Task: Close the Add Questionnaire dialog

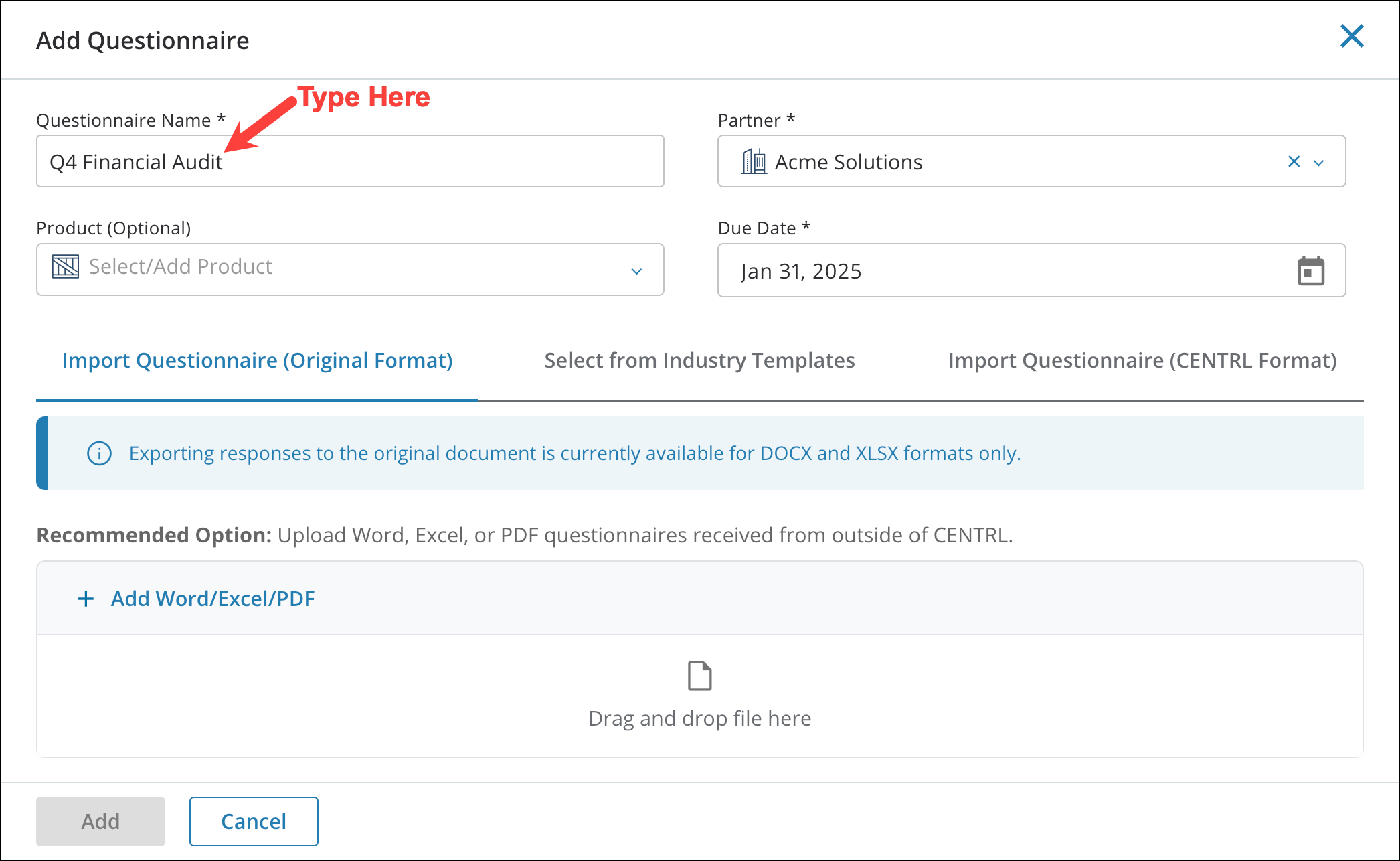Action: [1352, 37]
